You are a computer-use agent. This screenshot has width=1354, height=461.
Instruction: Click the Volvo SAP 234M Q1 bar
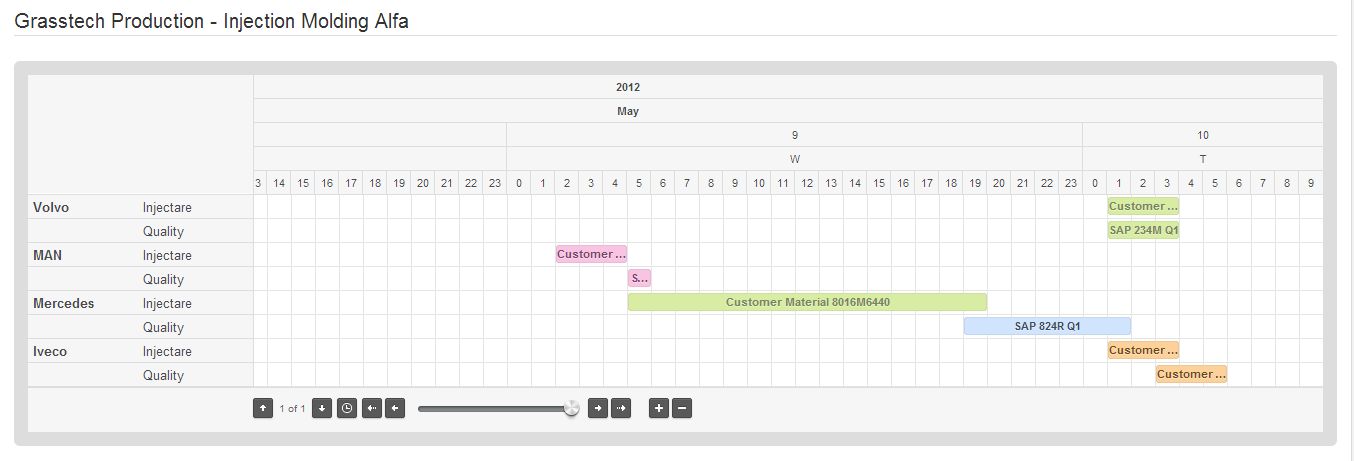coord(1143,230)
